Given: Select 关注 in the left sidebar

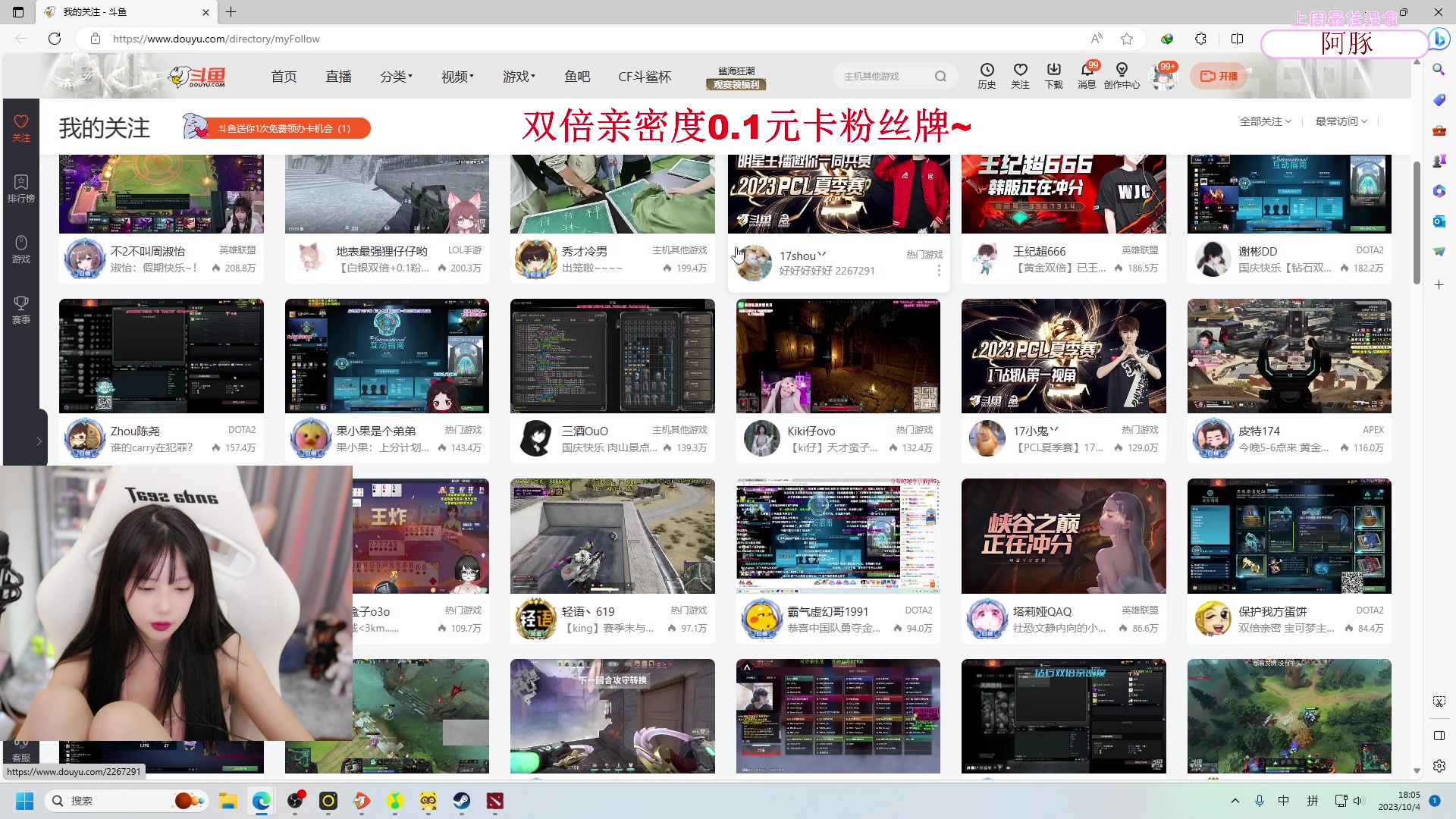Looking at the screenshot, I should click(21, 128).
